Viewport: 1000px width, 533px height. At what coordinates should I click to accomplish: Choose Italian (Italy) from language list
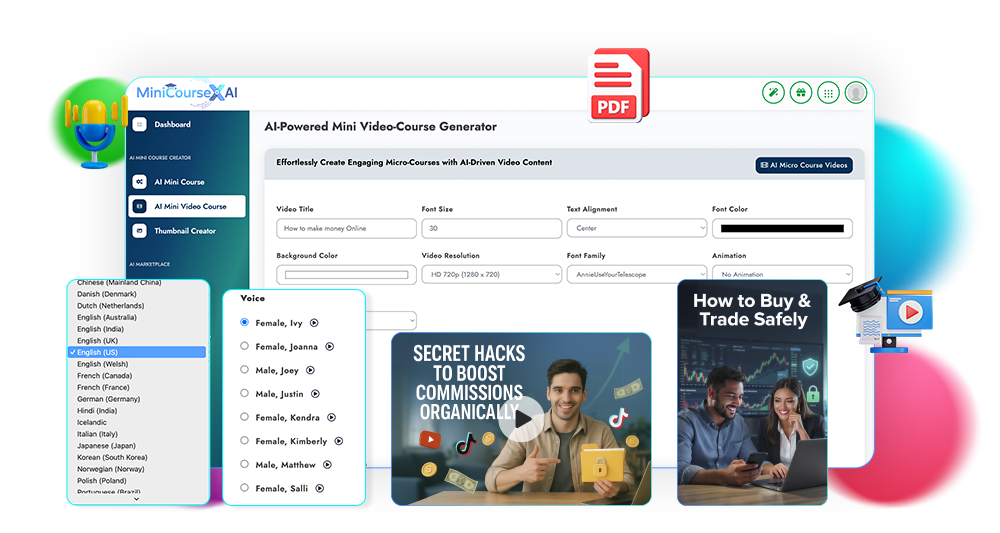pyautogui.click(x=98, y=434)
